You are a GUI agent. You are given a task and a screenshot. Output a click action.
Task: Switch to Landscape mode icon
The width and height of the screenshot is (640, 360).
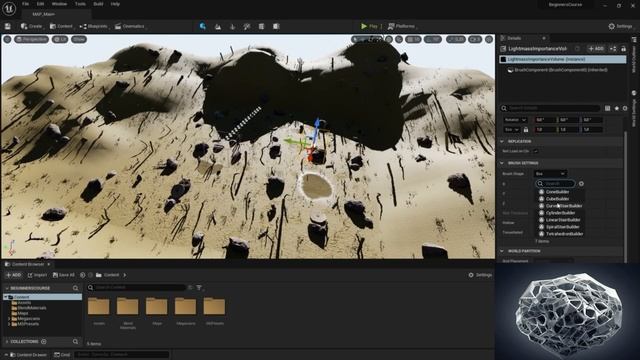[218, 26]
